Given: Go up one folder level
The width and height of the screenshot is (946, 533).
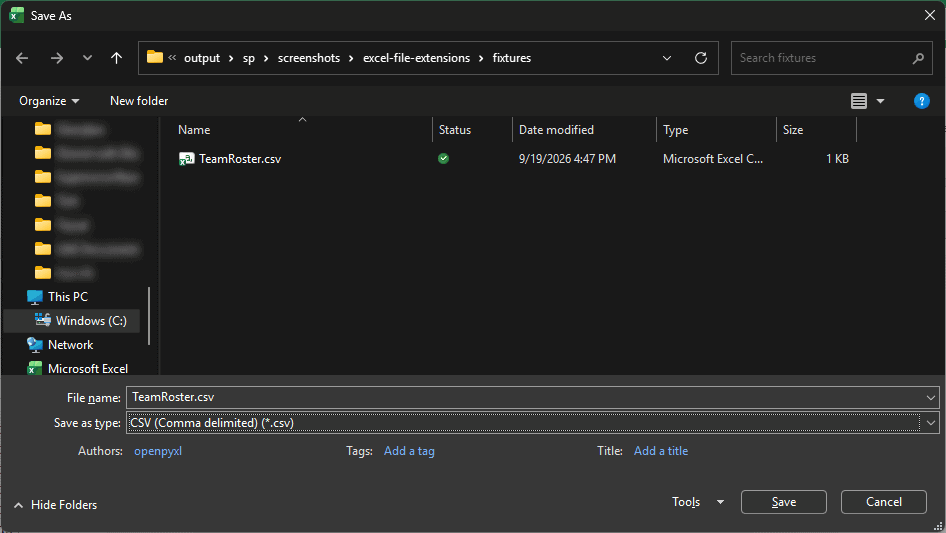Looking at the screenshot, I should (x=116, y=58).
